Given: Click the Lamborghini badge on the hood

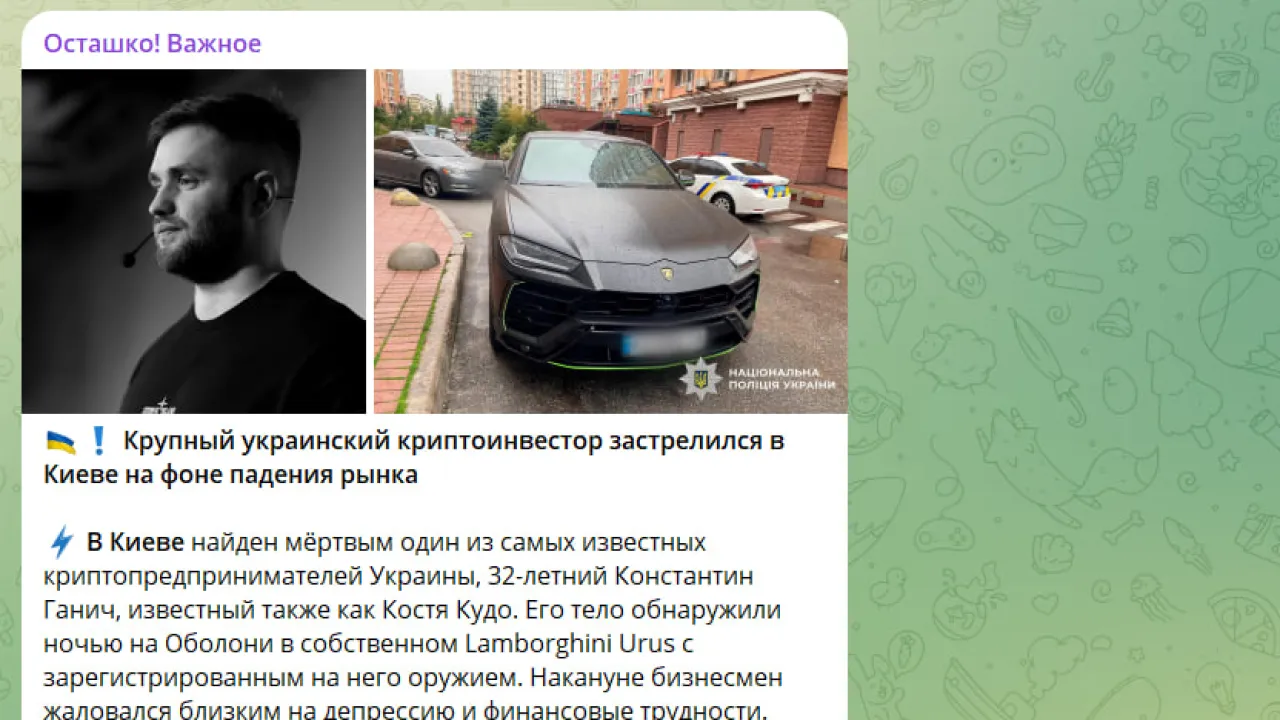Looking at the screenshot, I should [666, 274].
